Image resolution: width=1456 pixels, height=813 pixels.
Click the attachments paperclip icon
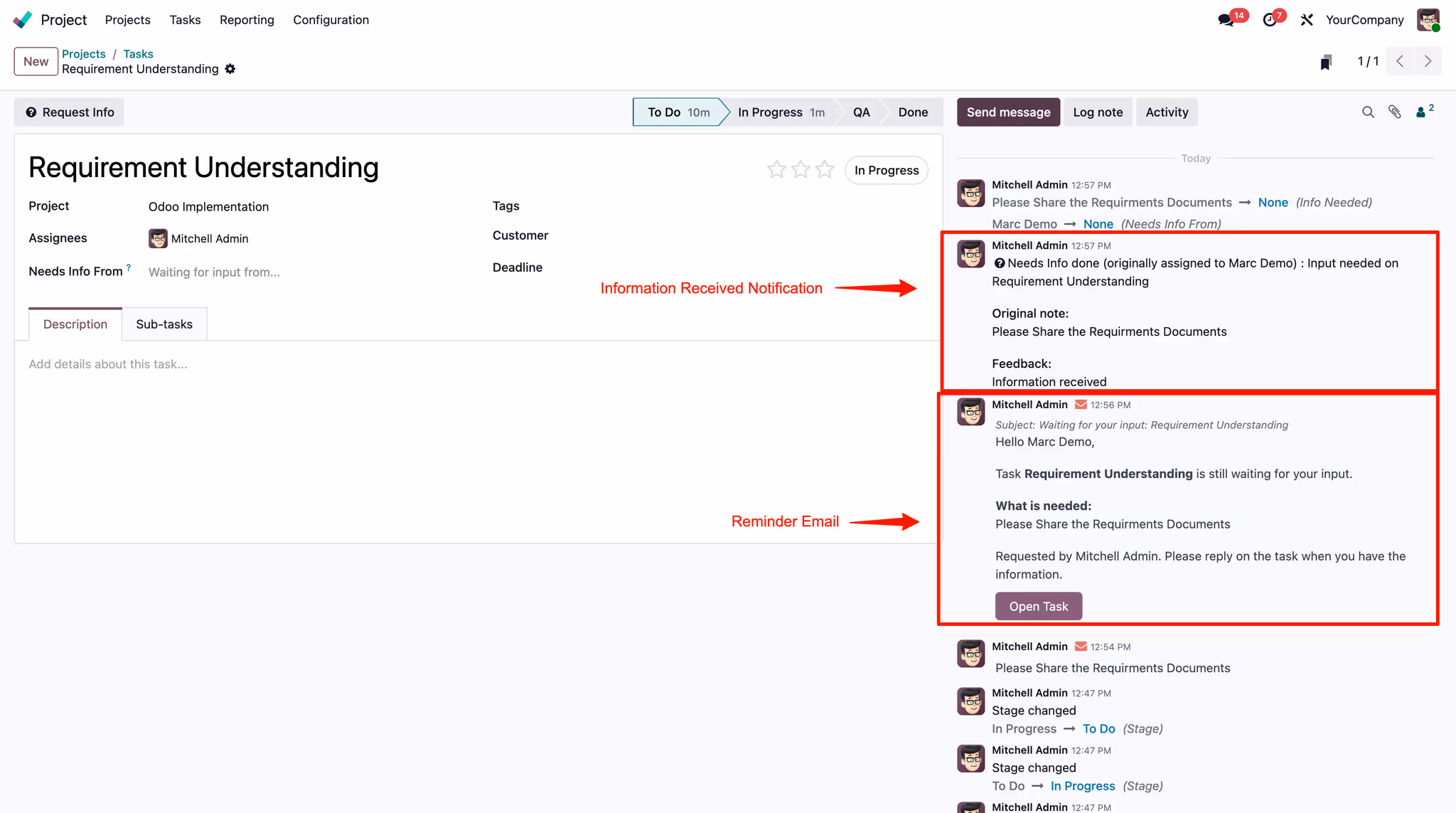pyautogui.click(x=1394, y=112)
